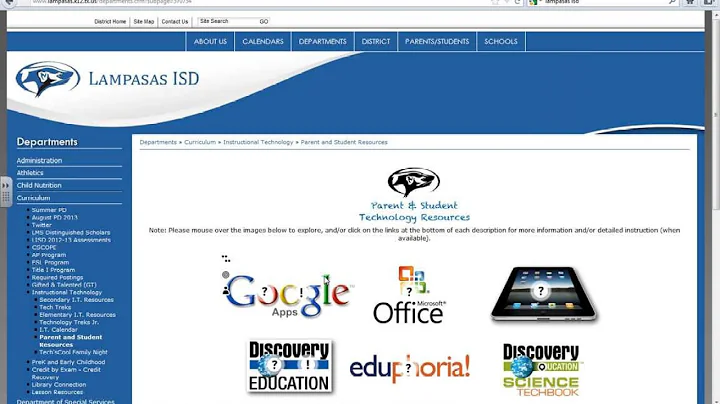Click the badger mascot above Parent & Student heading
The width and height of the screenshot is (720, 404).
click(x=414, y=182)
